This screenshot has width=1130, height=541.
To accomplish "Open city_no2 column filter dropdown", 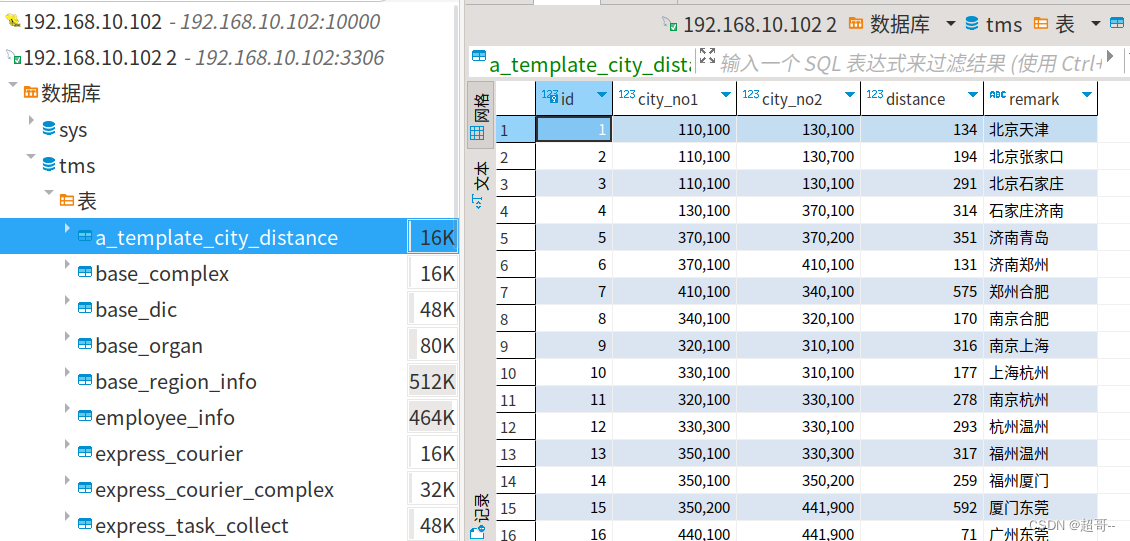I will (850, 95).
